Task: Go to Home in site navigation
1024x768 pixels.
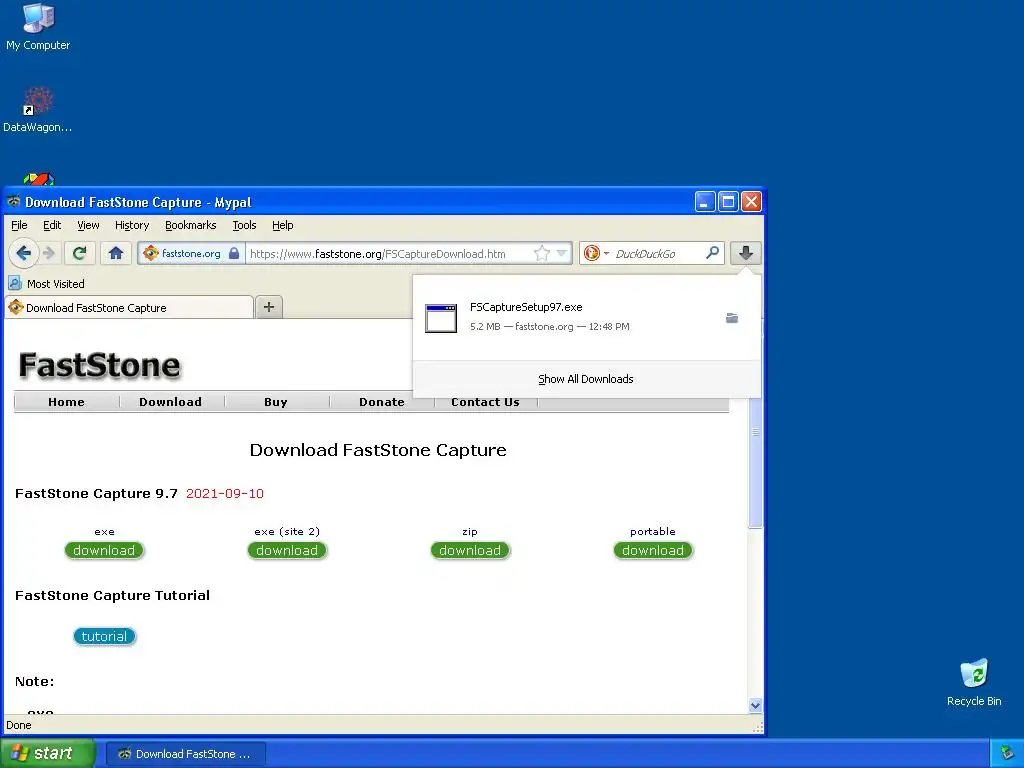Action: (66, 402)
